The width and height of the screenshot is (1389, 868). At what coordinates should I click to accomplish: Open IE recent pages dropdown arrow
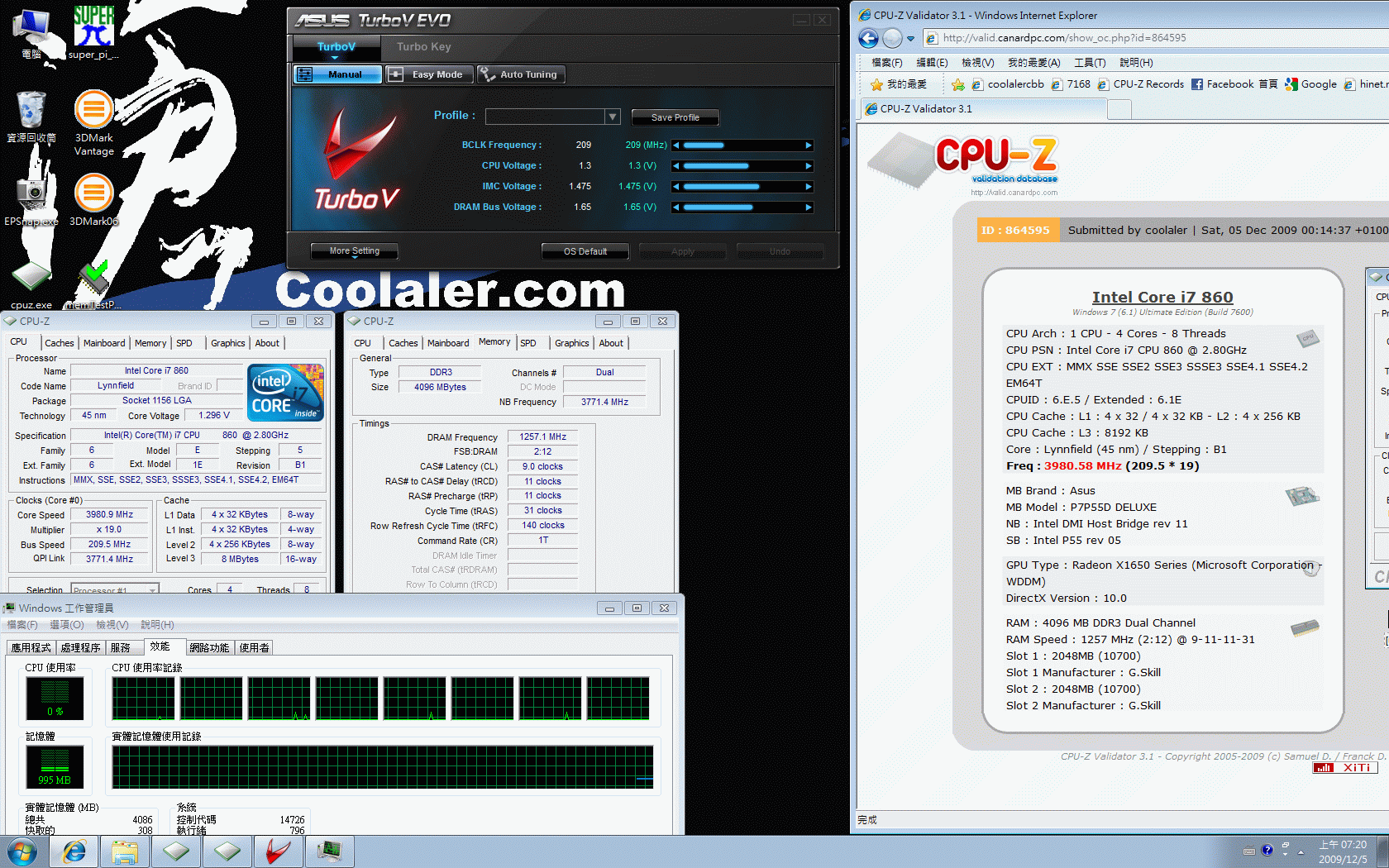coord(910,38)
